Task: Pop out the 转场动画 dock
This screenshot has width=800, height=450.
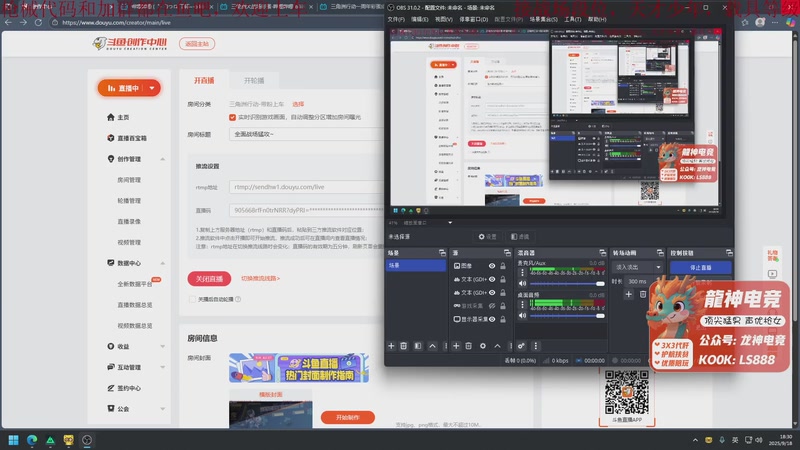Action: pyautogui.click(x=660, y=253)
